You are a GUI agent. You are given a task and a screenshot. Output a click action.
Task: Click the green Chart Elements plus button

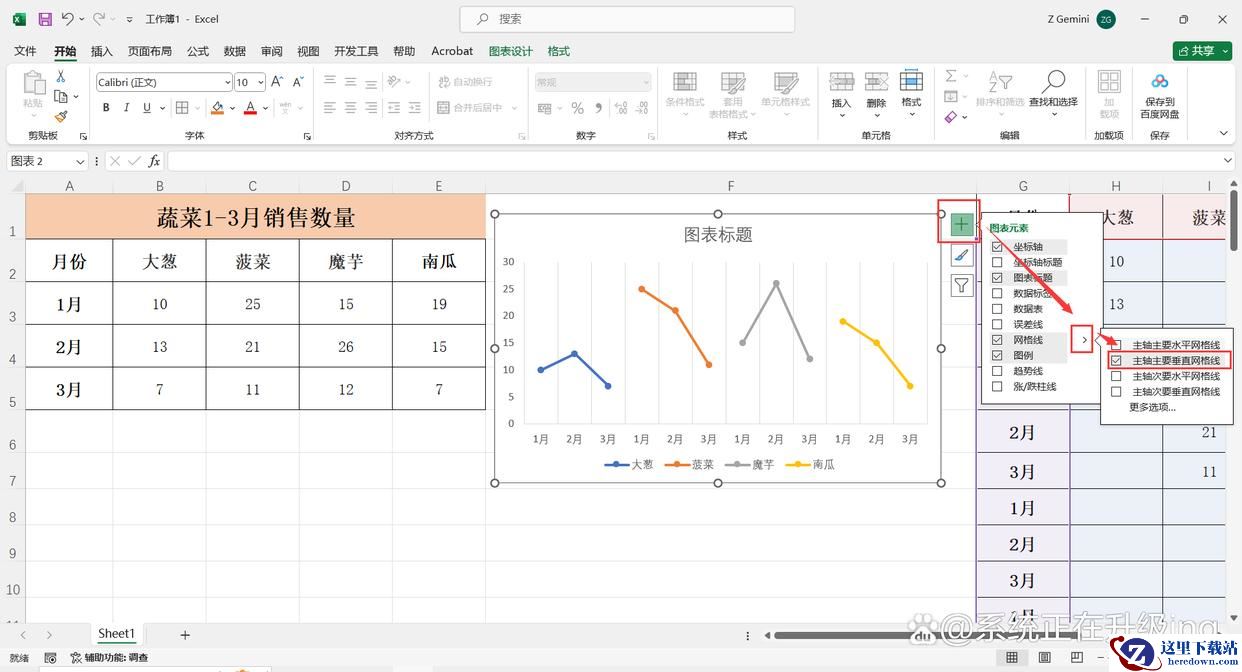[961, 224]
